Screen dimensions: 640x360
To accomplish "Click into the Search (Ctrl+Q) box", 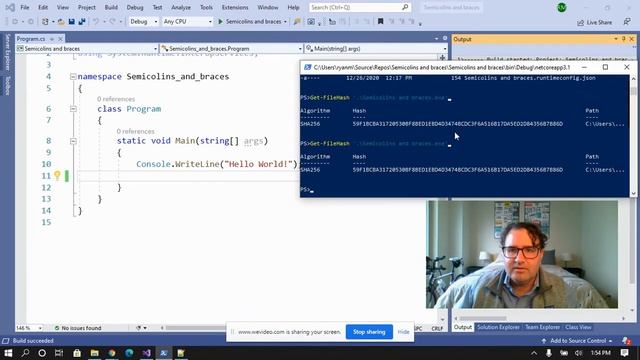I will [x=355, y=7].
